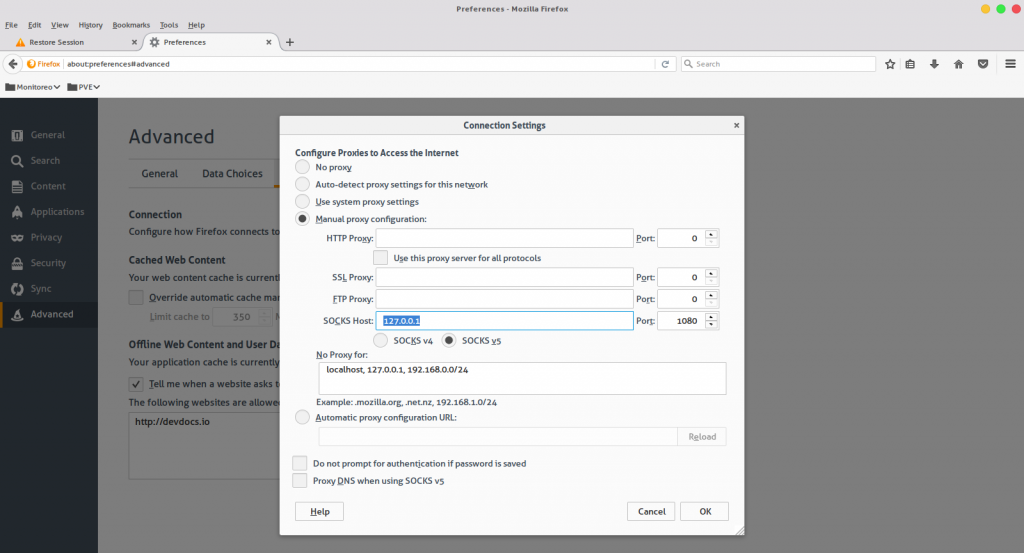This screenshot has width=1024, height=553.
Task: Select the No proxy radio option
Action: [302, 167]
